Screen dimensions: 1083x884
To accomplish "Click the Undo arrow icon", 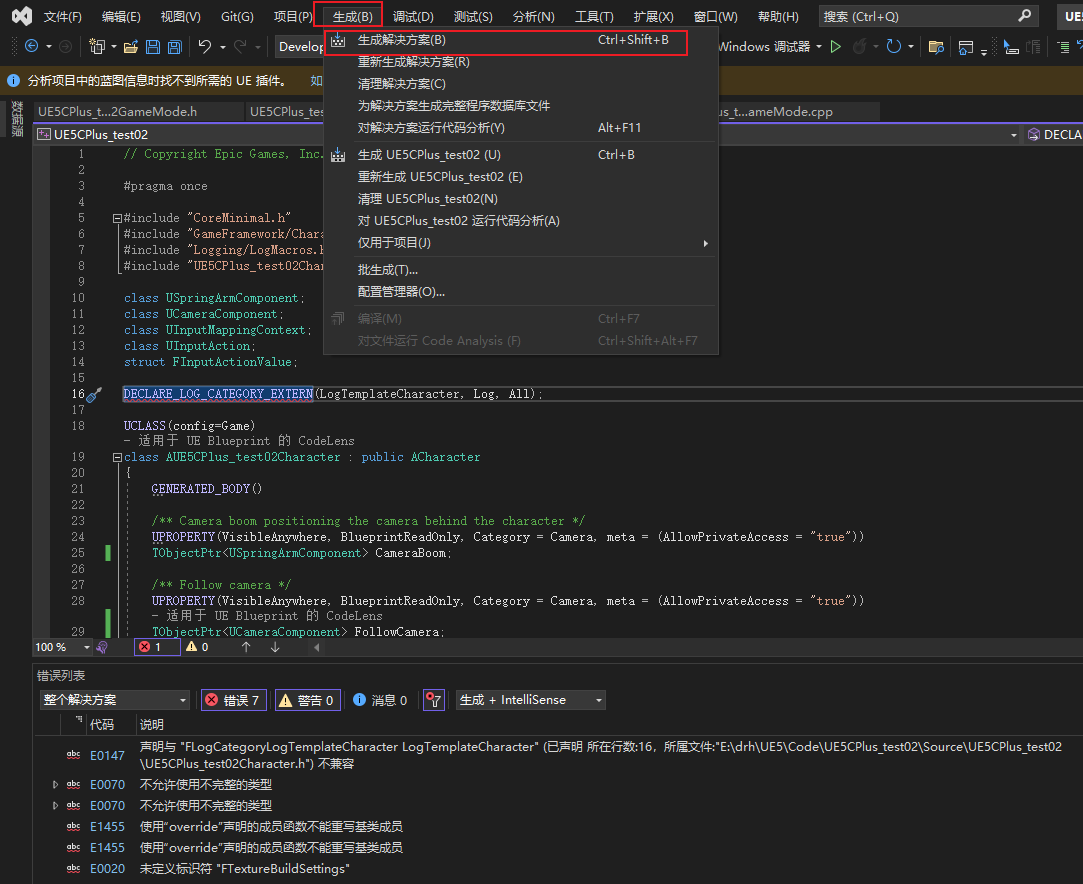I will point(205,46).
